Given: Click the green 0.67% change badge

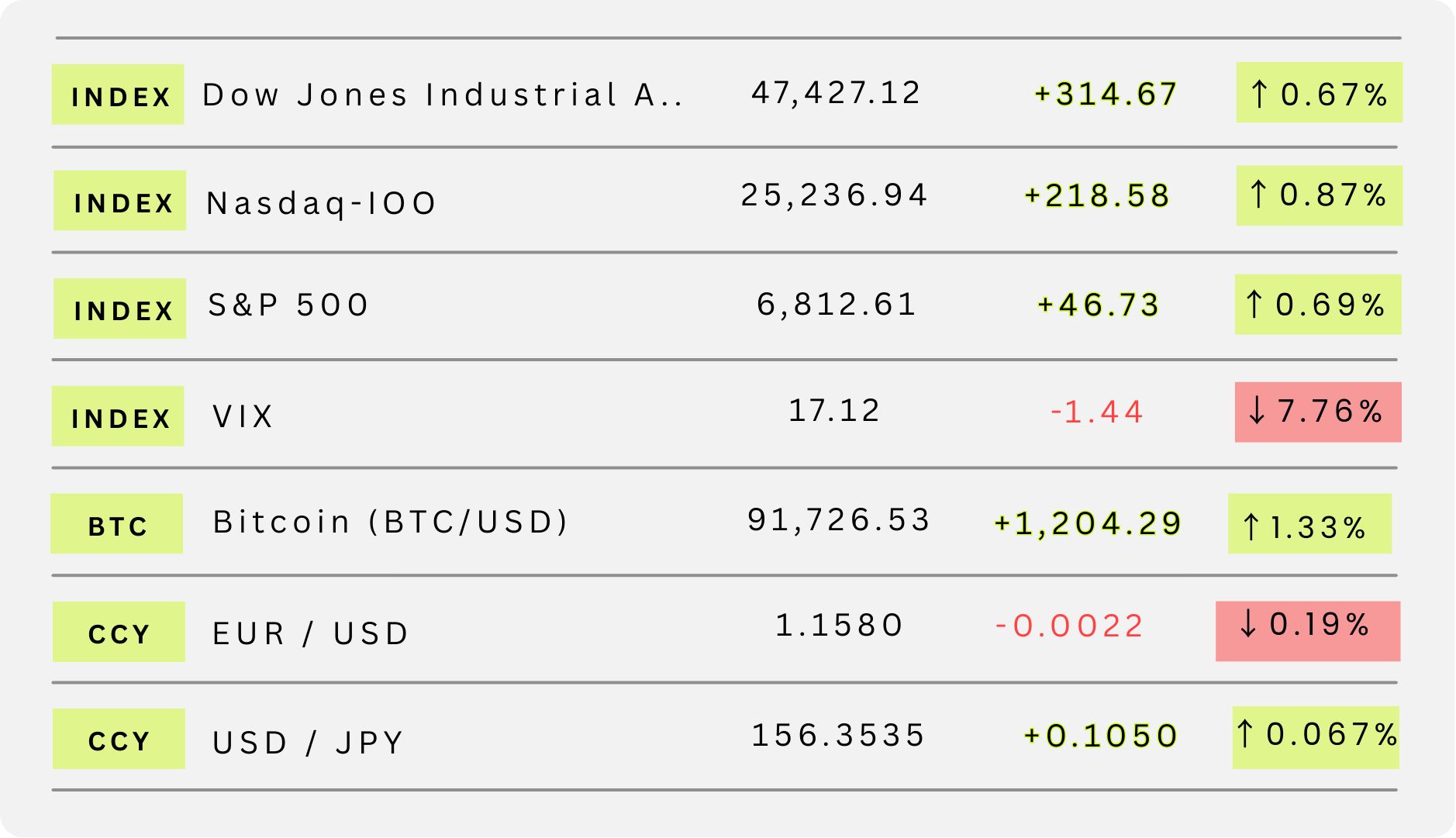Looking at the screenshot, I should pos(1319,93).
